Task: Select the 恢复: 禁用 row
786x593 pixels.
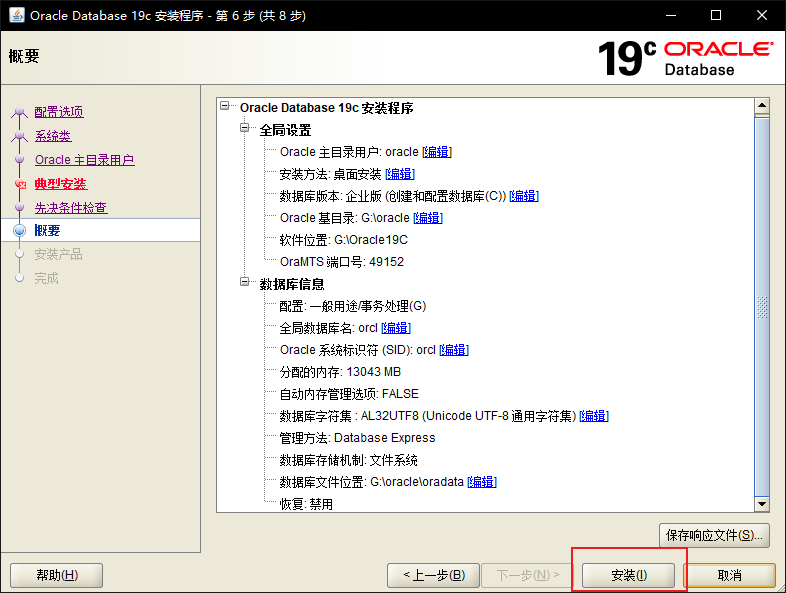Action: [306, 504]
